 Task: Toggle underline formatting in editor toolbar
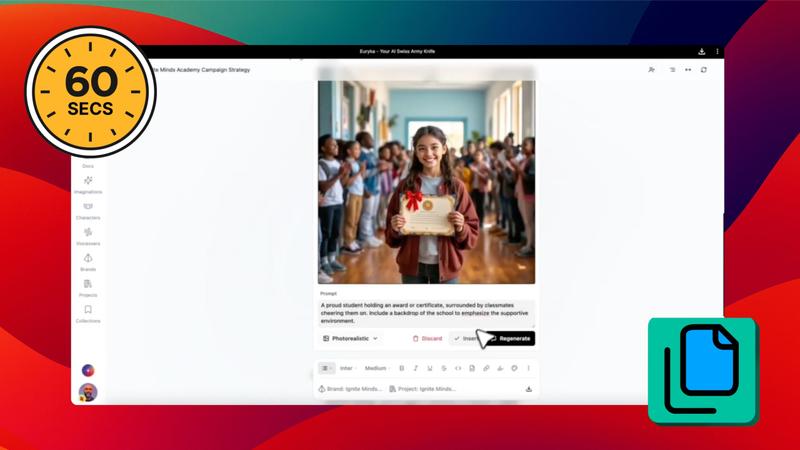pos(430,368)
